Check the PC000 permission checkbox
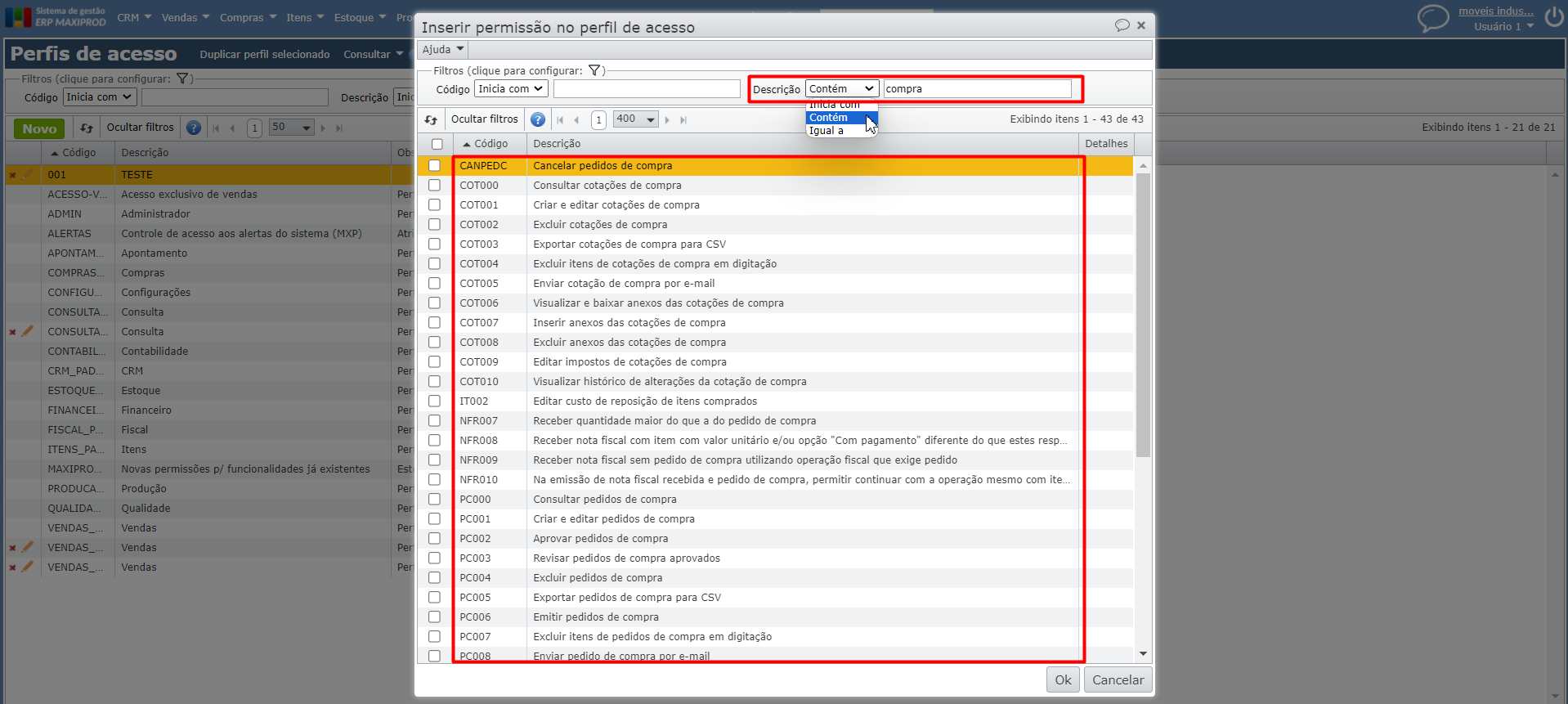Screen dimensions: 1568x704 coord(434,499)
